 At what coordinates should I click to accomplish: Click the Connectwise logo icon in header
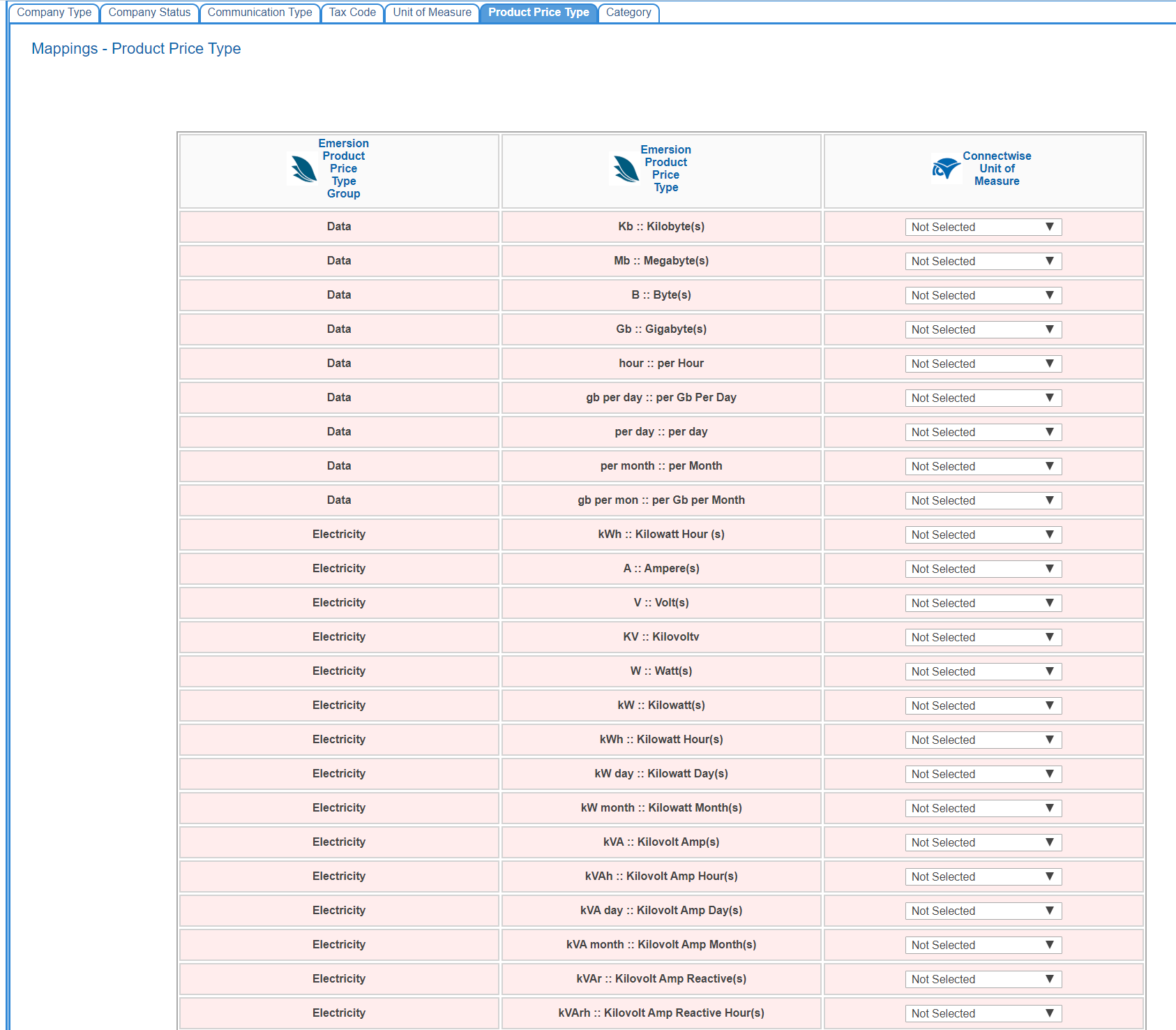click(x=946, y=168)
